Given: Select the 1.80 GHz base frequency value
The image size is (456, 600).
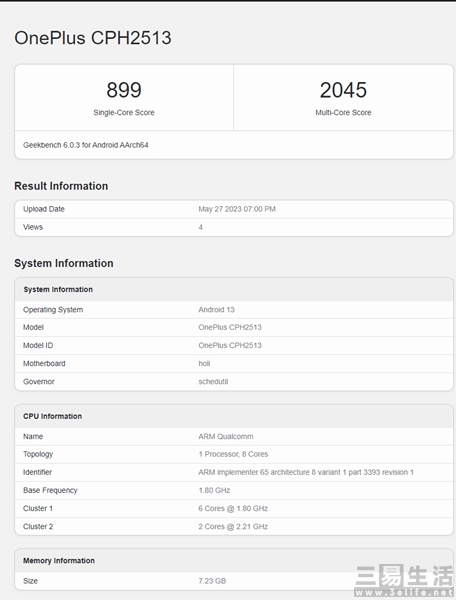Looking at the screenshot, I should [214, 490].
